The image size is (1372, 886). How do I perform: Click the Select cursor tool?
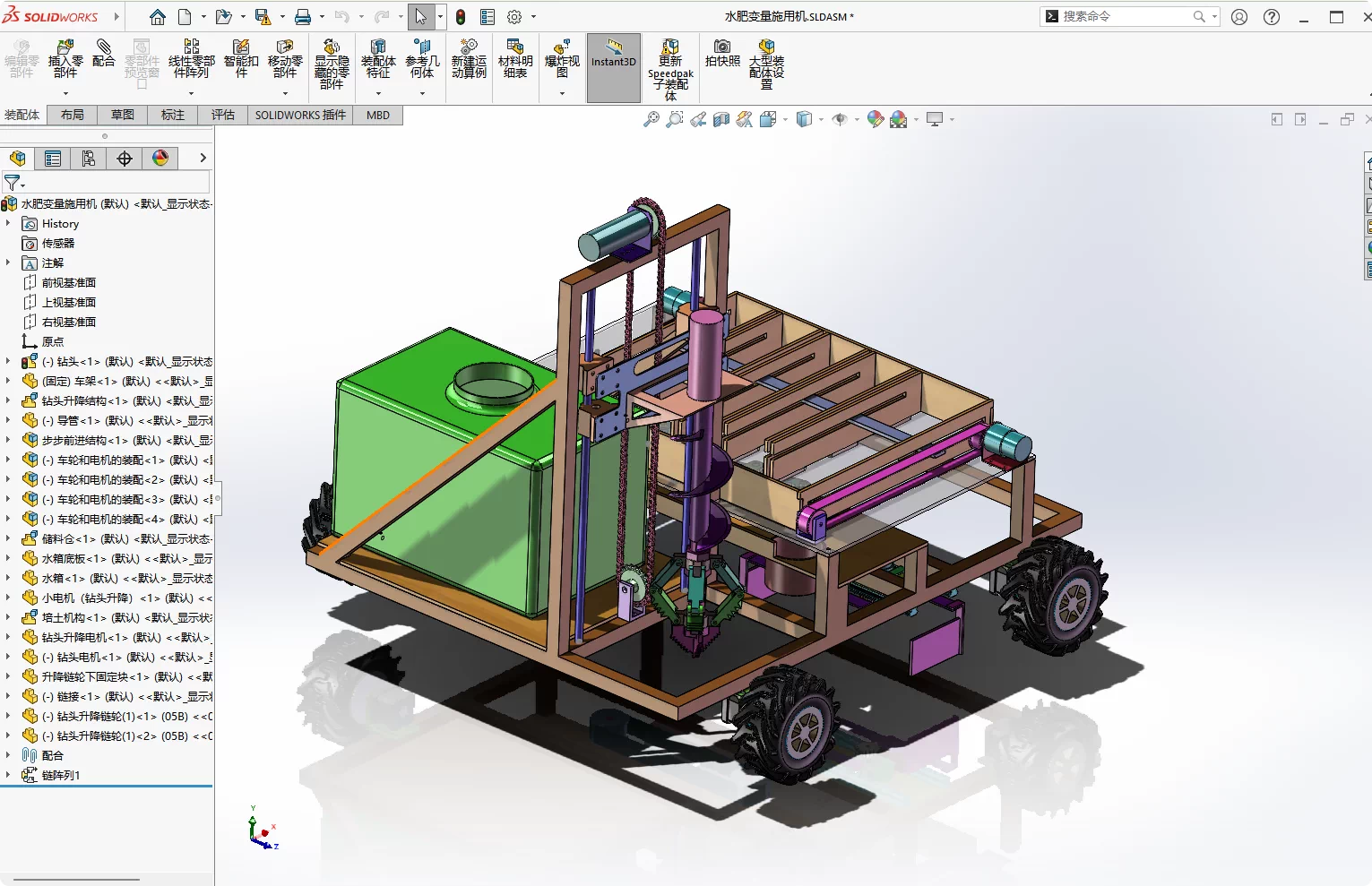pyautogui.click(x=420, y=17)
